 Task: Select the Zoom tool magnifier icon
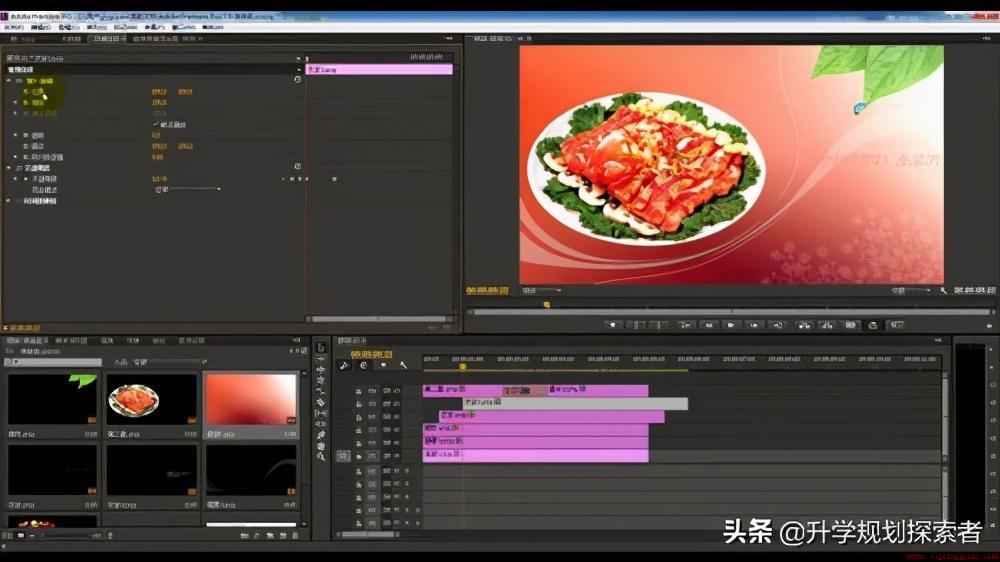321,457
